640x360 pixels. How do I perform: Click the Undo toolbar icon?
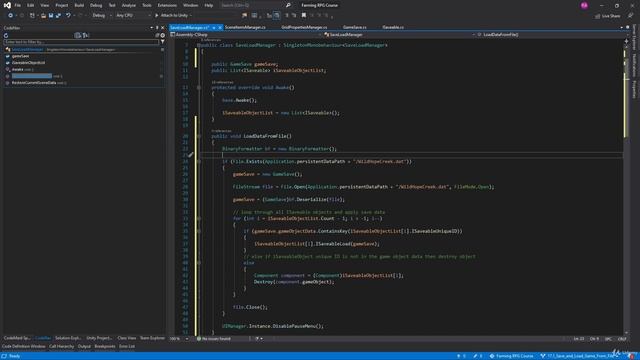[x=68, y=16]
